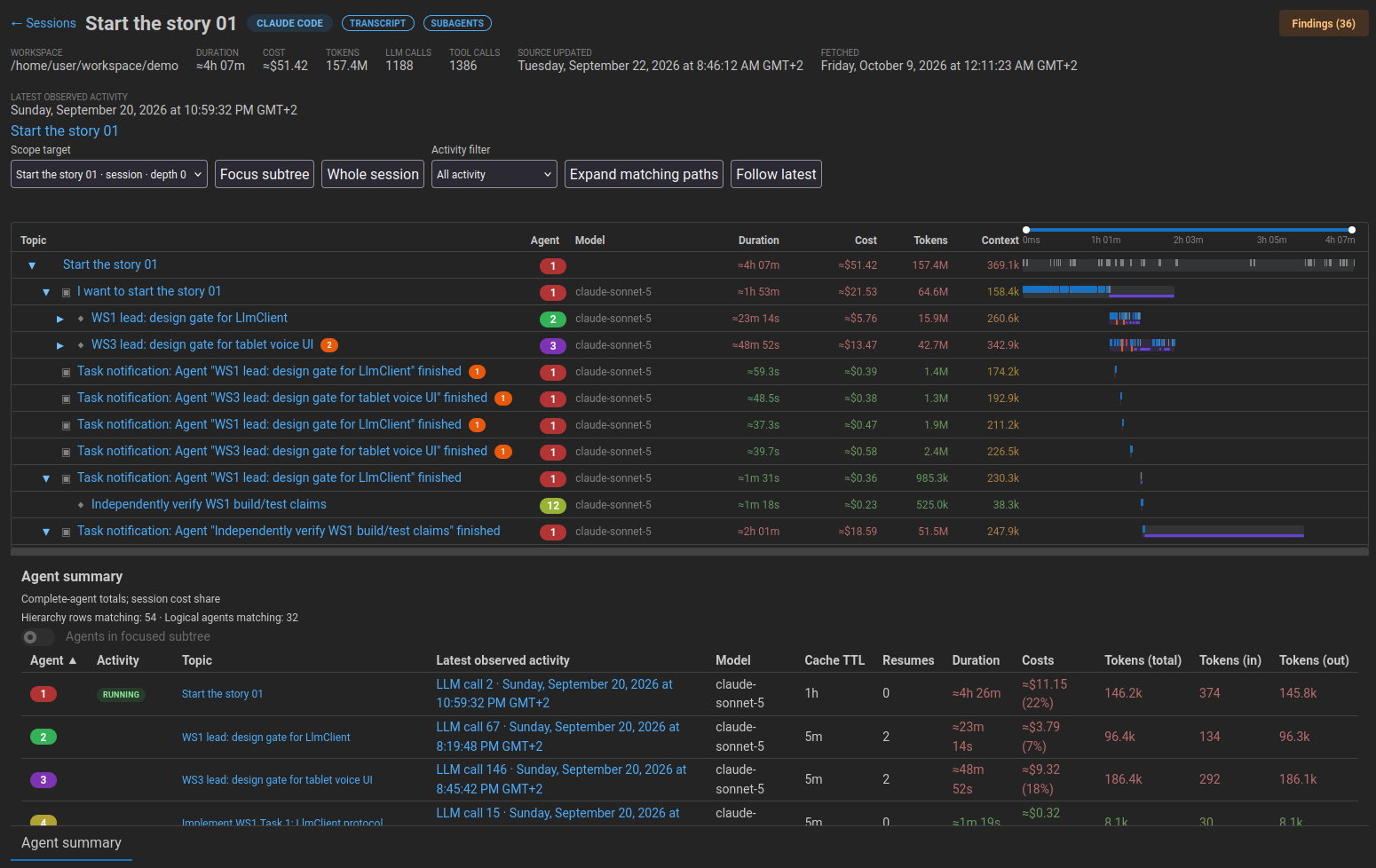
Task: Open 'I want to start the story 01' entry
Action: point(149,291)
